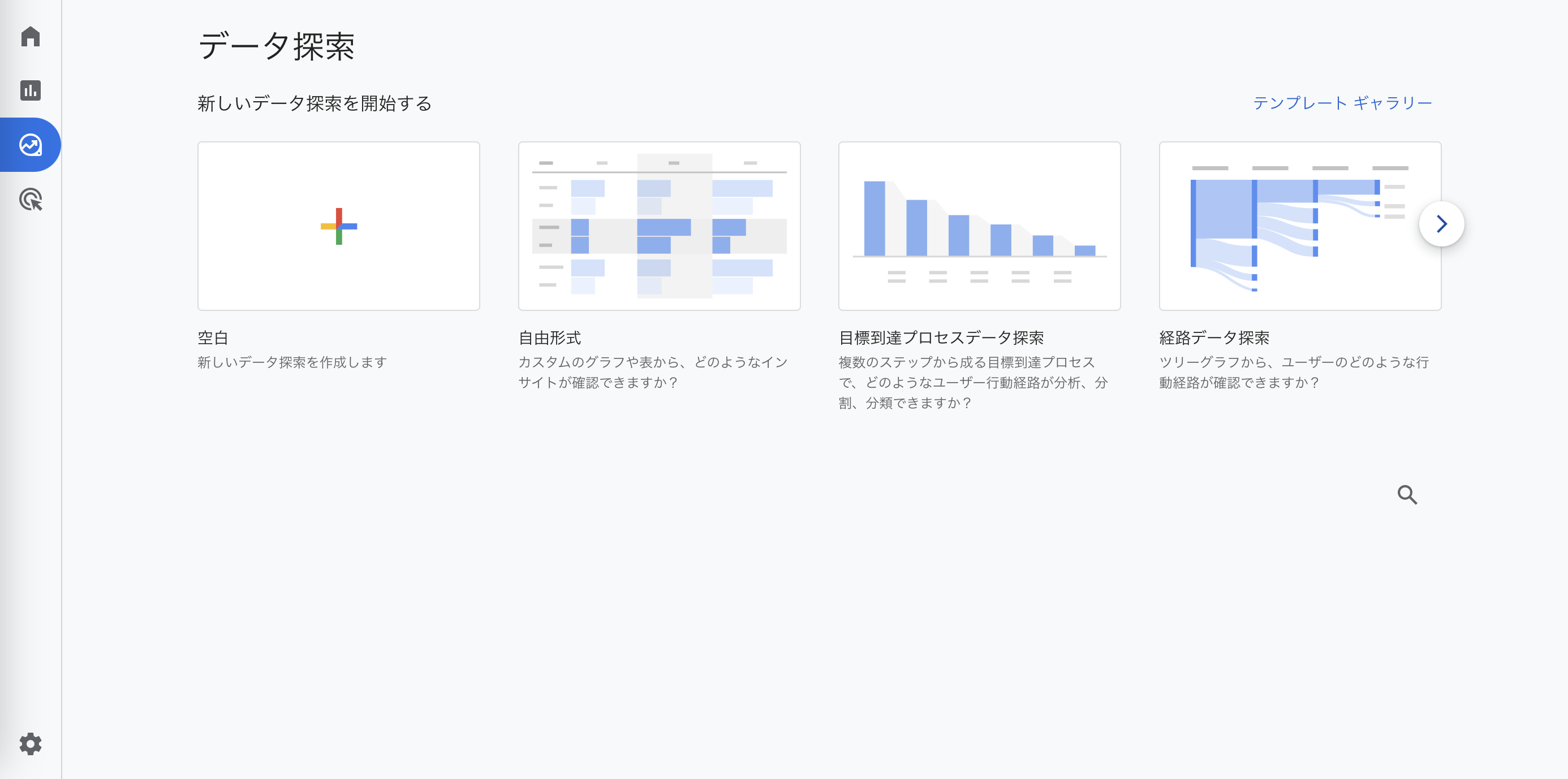
Task: Open 目標到達プロセスデータ探索 funnel thumbnail
Action: point(979,226)
